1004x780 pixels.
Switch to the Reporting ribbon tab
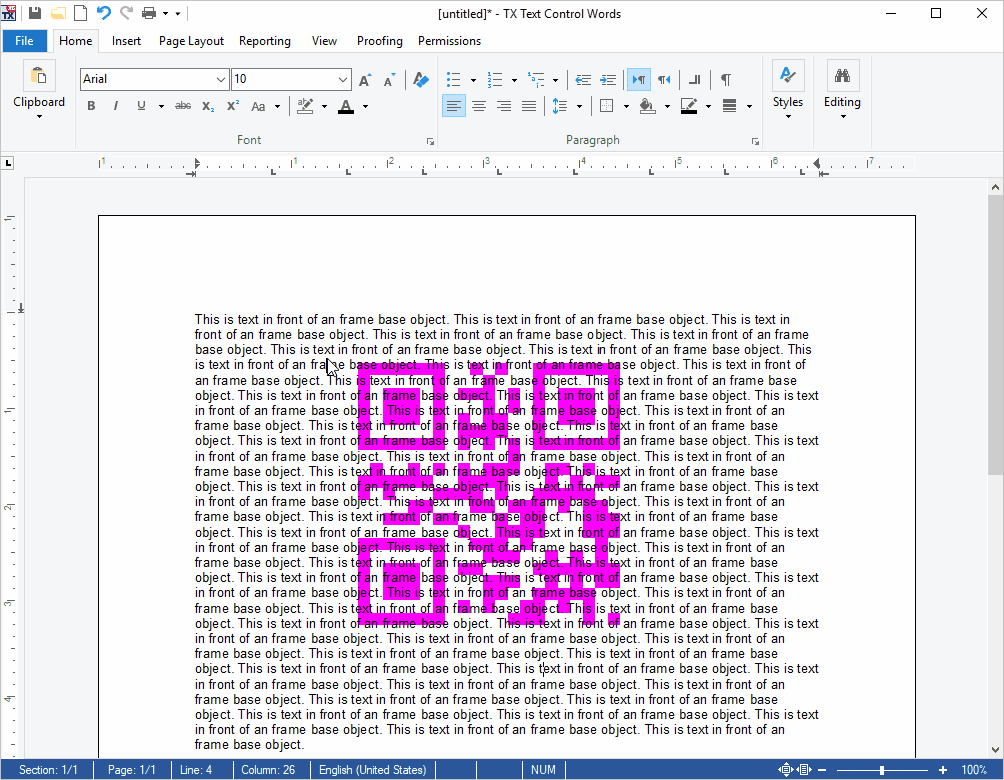click(265, 41)
